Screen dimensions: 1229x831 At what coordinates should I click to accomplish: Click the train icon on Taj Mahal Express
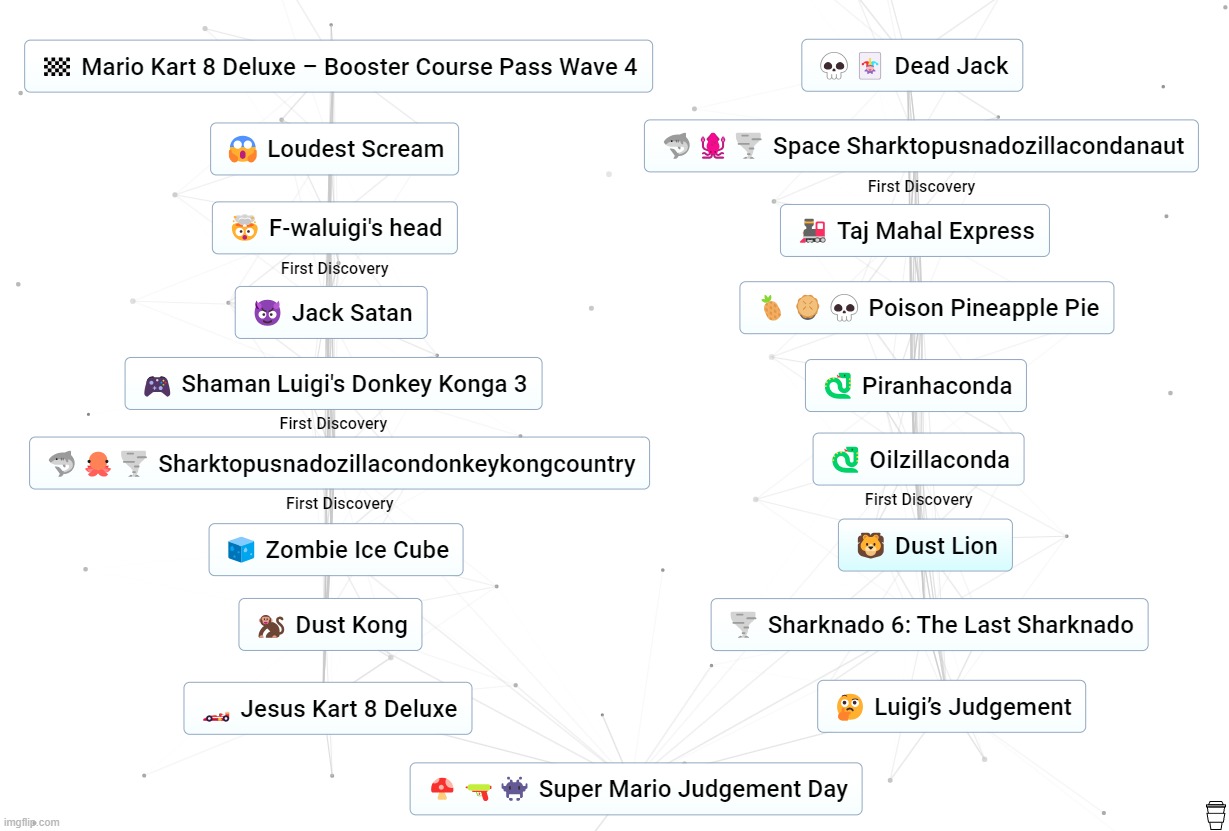[x=813, y=231]
